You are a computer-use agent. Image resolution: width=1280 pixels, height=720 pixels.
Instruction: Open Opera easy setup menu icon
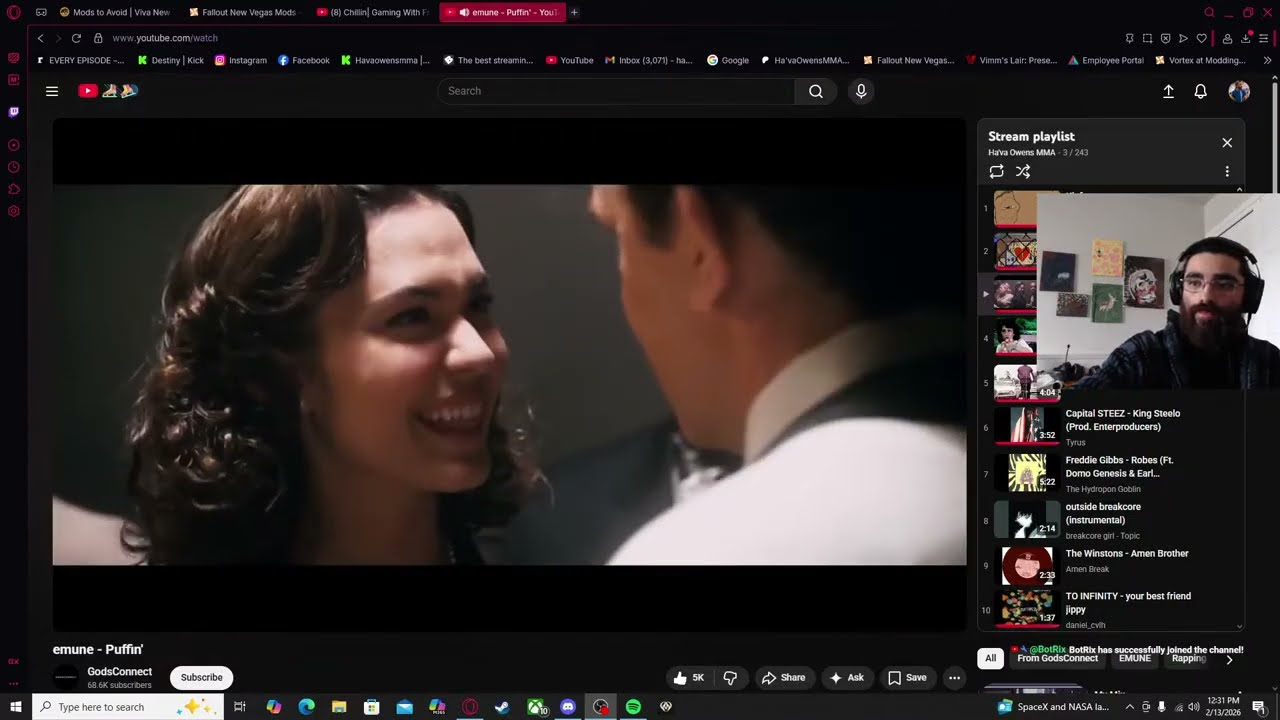1263,38
